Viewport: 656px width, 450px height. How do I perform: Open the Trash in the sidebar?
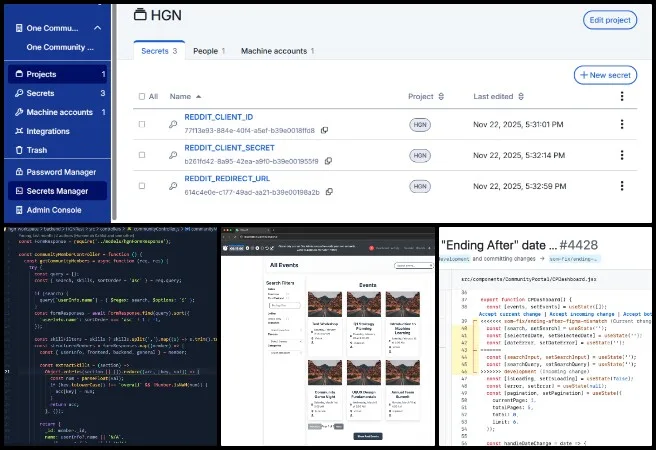(57, 150)
